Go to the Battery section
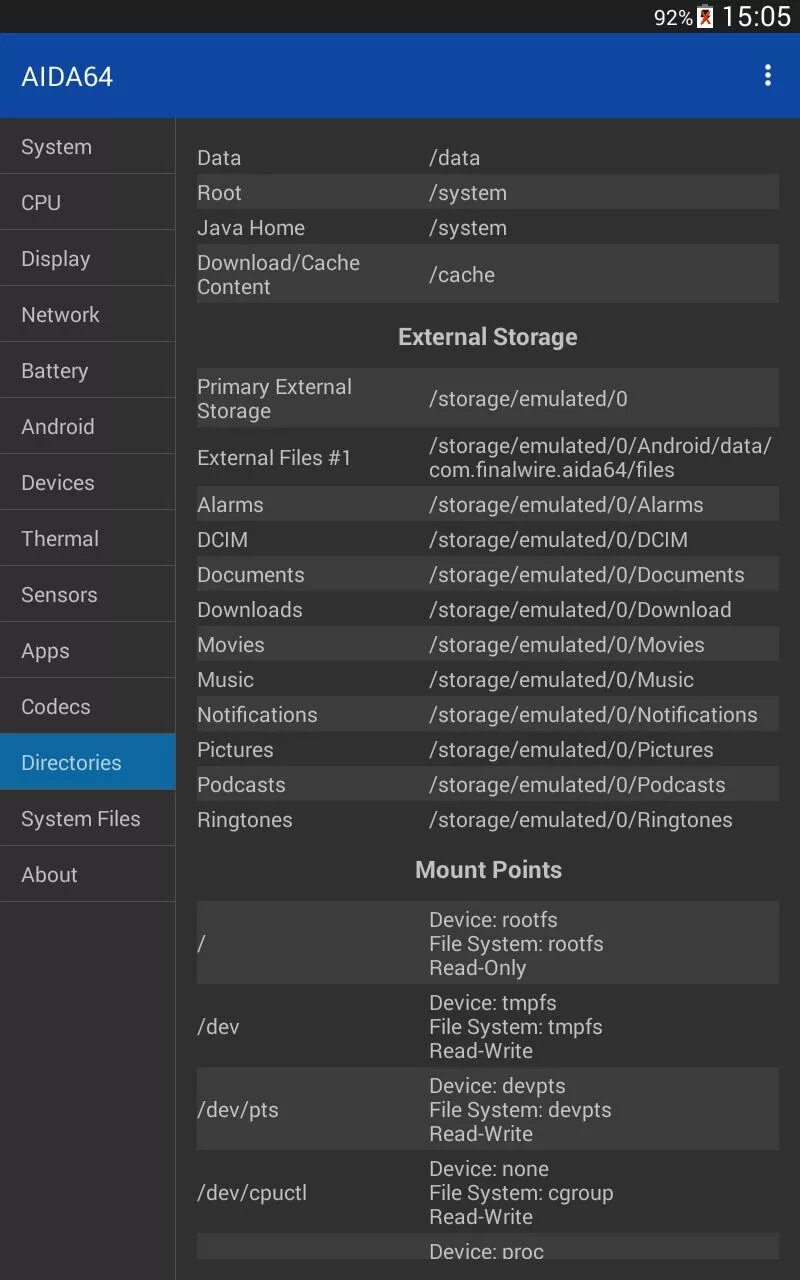 coord(87,371)
